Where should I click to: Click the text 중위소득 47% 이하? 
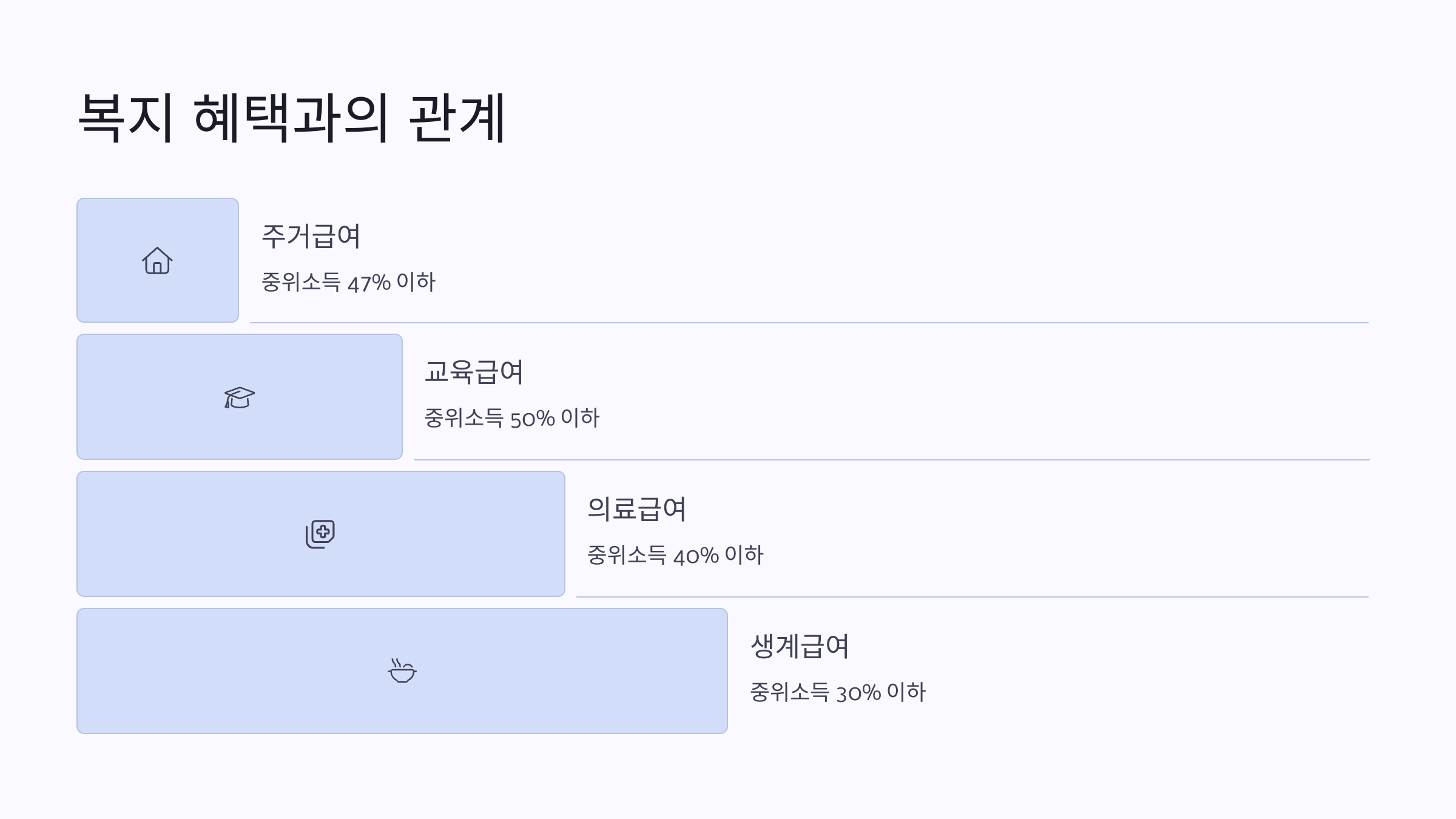pos(348,282)
